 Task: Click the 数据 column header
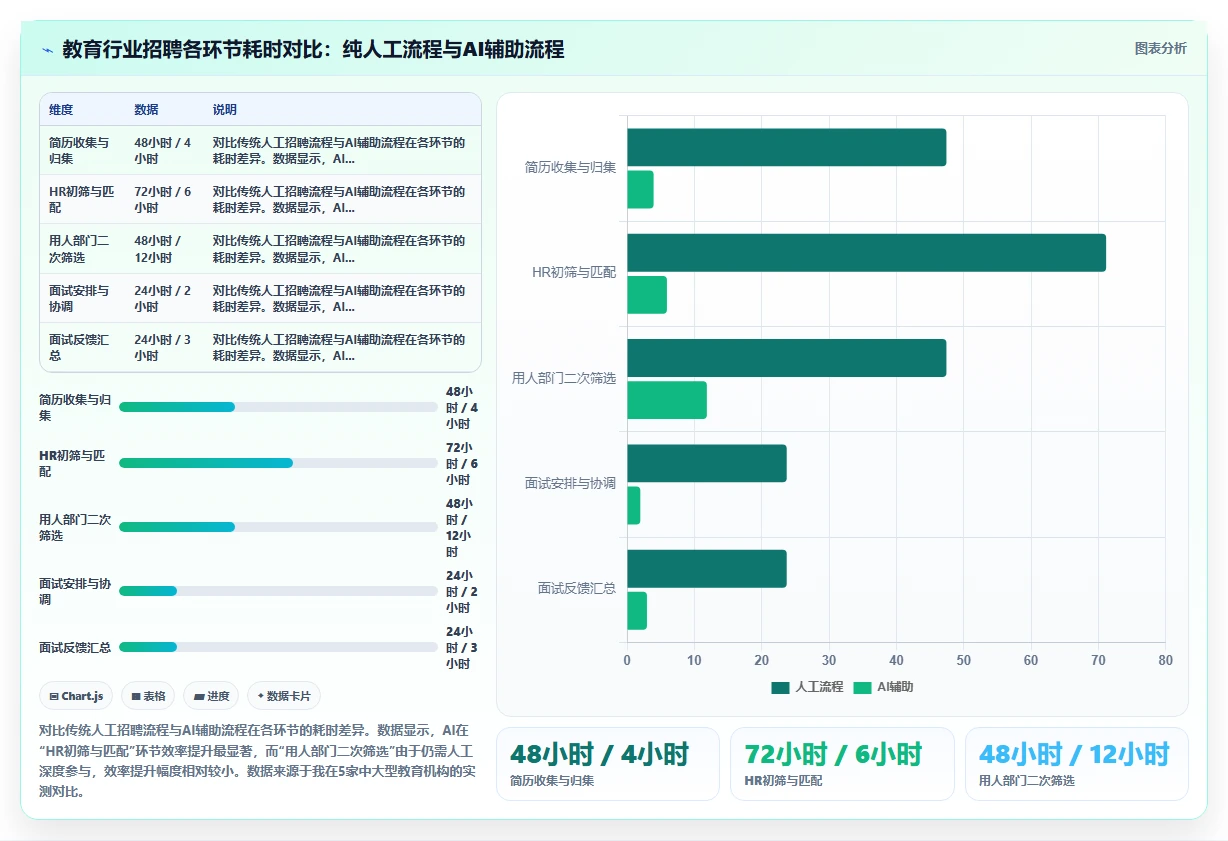[146, 110]
